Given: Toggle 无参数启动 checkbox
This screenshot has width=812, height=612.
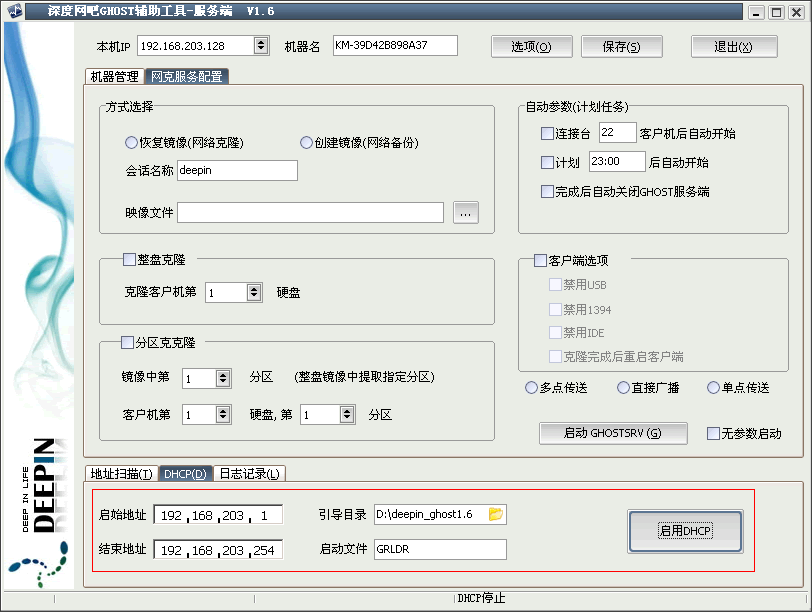Looking at the screenshot, I should 713,433.
